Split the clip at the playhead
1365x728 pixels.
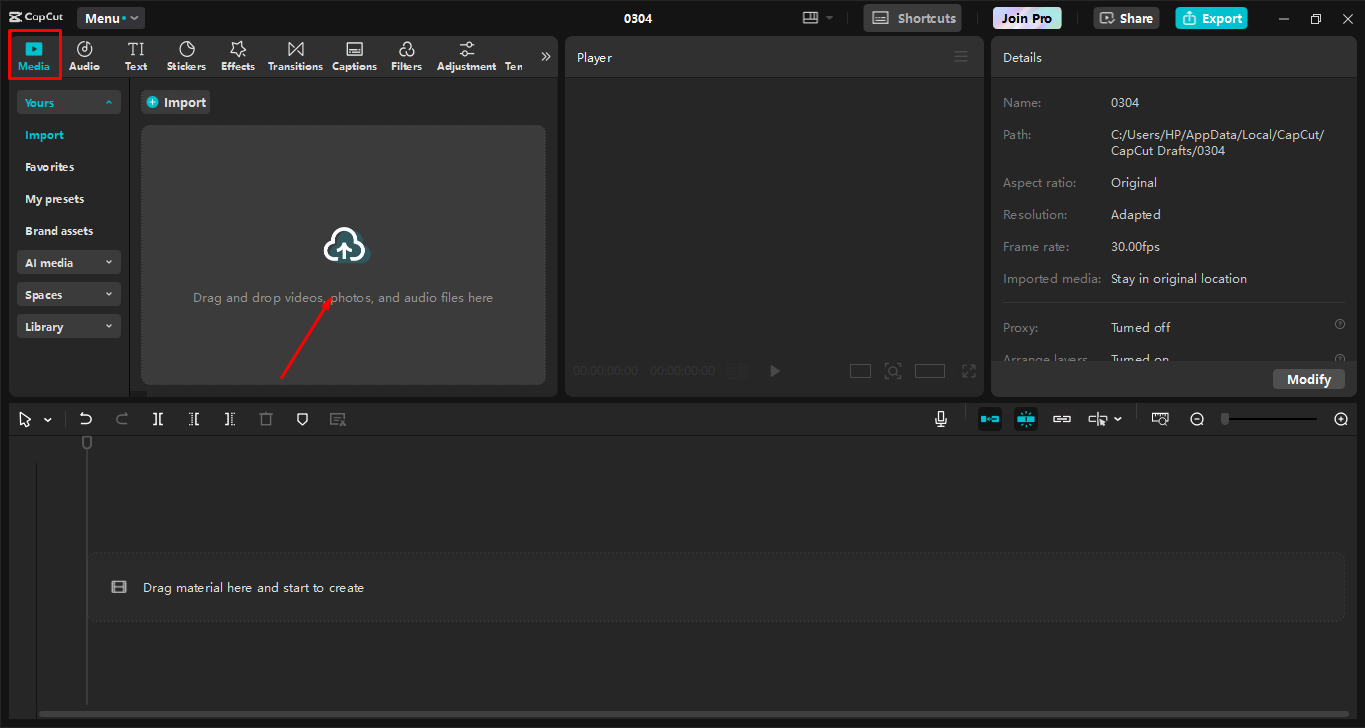click(157, 419)
